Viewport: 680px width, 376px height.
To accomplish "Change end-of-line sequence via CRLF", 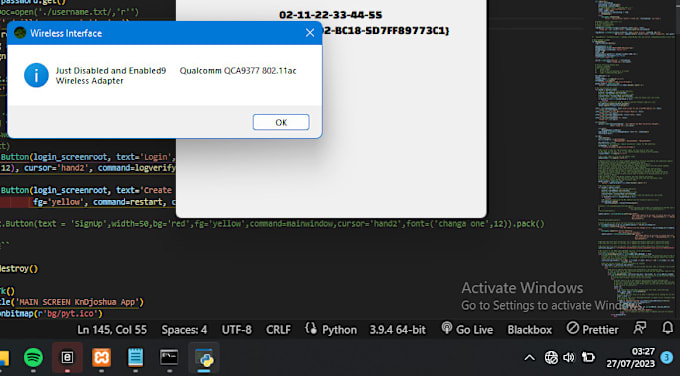I will click(x=278, y=330).
